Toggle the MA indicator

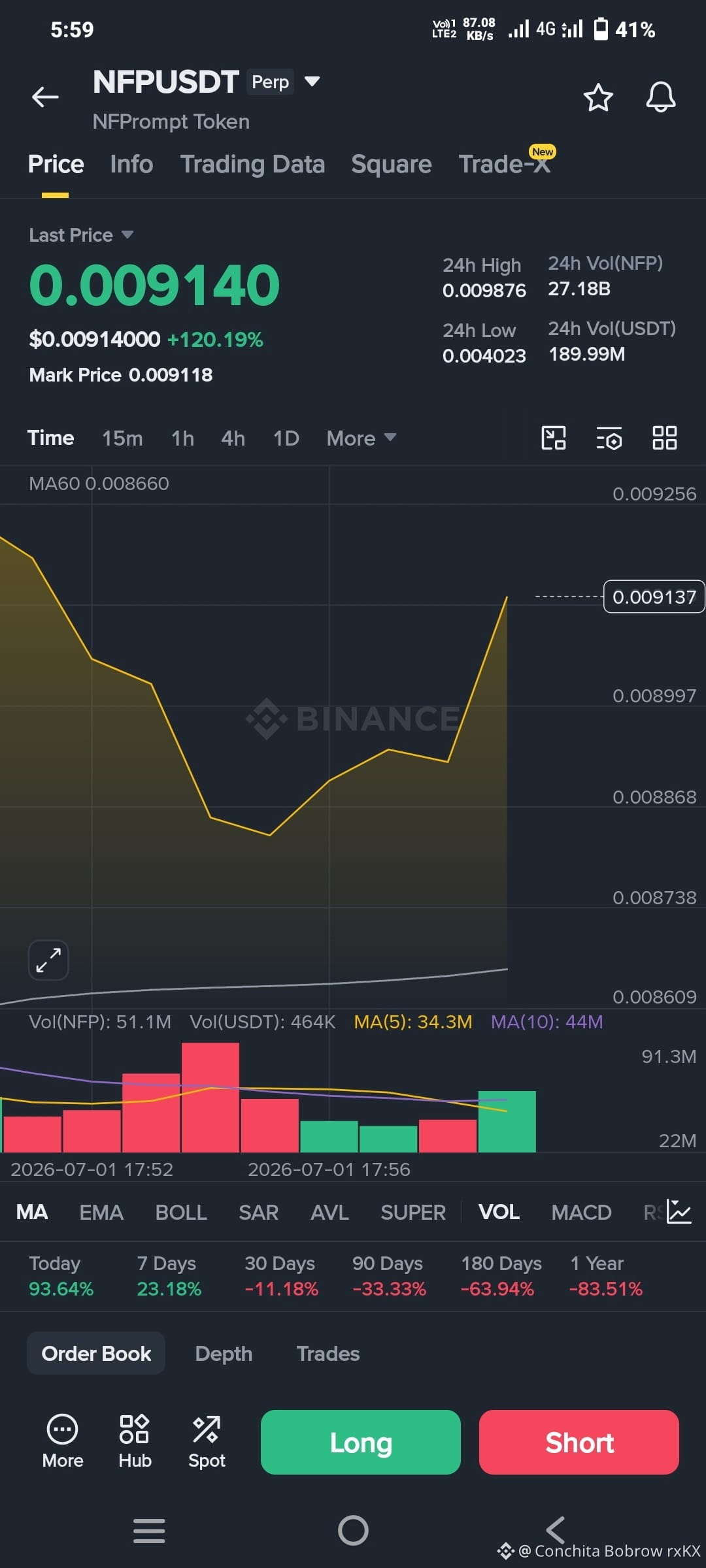coord(32,1212)
